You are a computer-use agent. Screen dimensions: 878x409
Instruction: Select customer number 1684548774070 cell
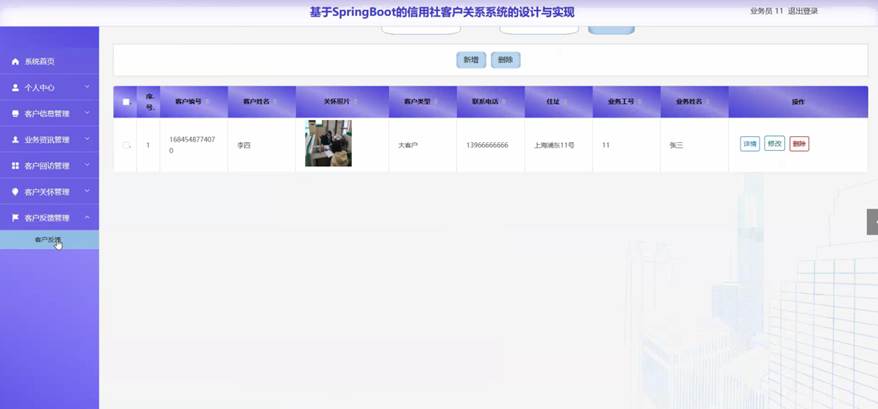[192, 145]
